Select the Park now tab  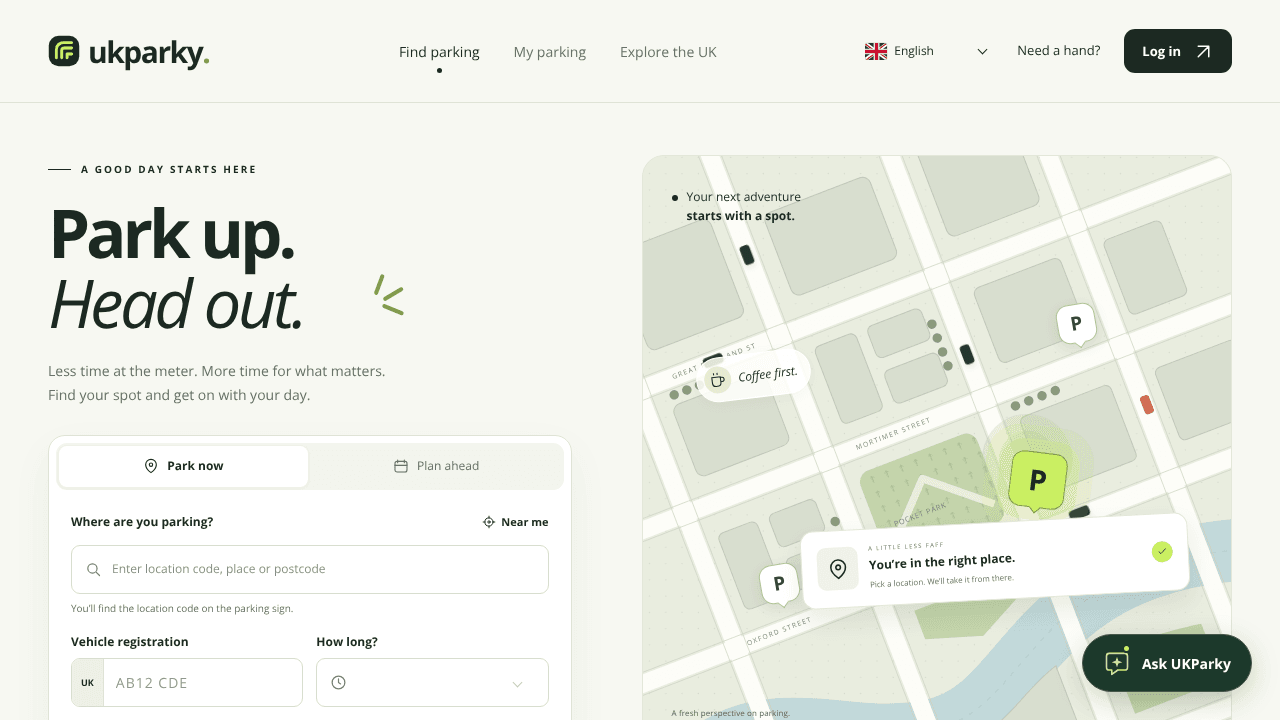[x=184, y=466]
